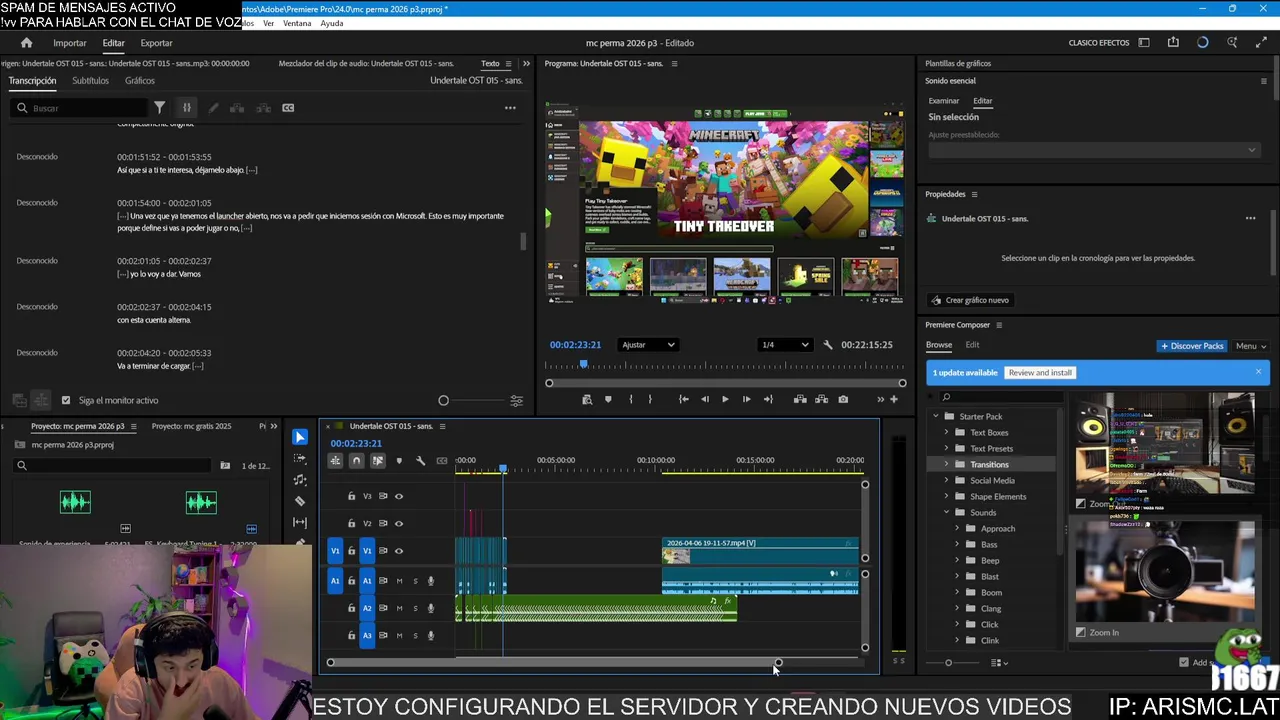Open the Premiere Composer Menu dropdown

point(1250,346)
